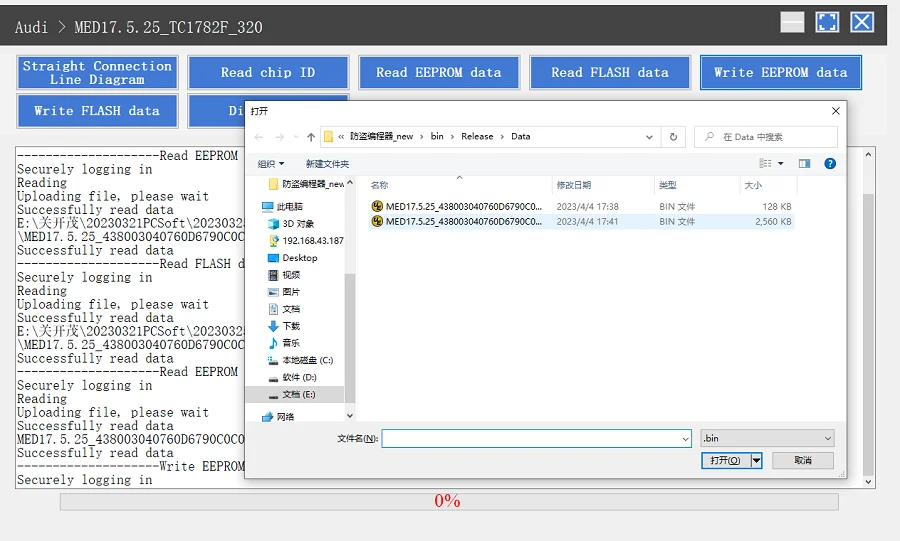Viewport: 900px width, 541px height.
Task: Click Release in the breadcrumb path
Action: pos(477,137)
